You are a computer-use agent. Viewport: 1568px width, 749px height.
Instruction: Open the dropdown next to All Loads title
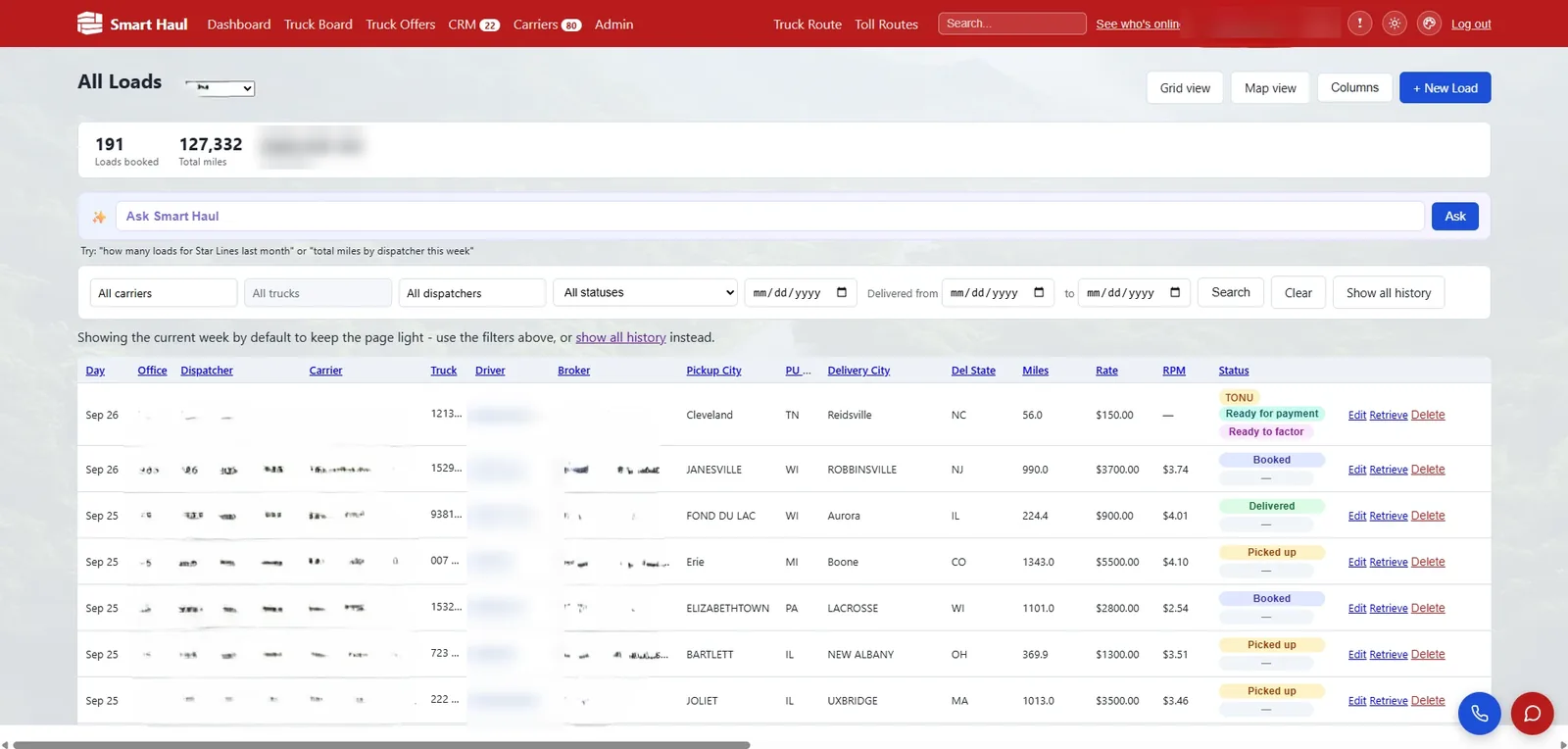pos(220,88)
